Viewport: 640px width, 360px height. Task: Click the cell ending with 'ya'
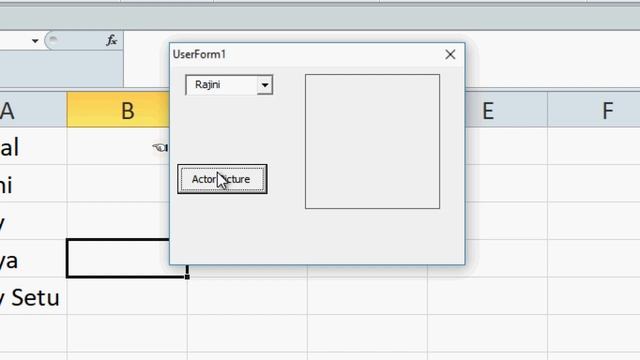click(x=33, y=259)
